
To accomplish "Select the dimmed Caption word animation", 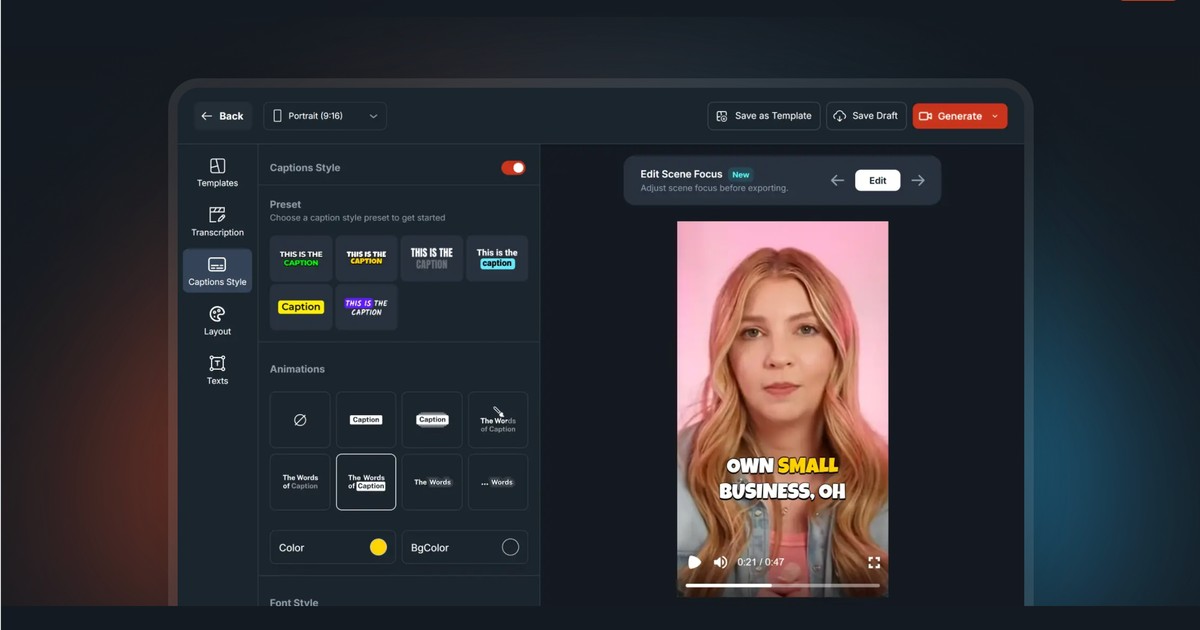I will (x=300, y=482).
